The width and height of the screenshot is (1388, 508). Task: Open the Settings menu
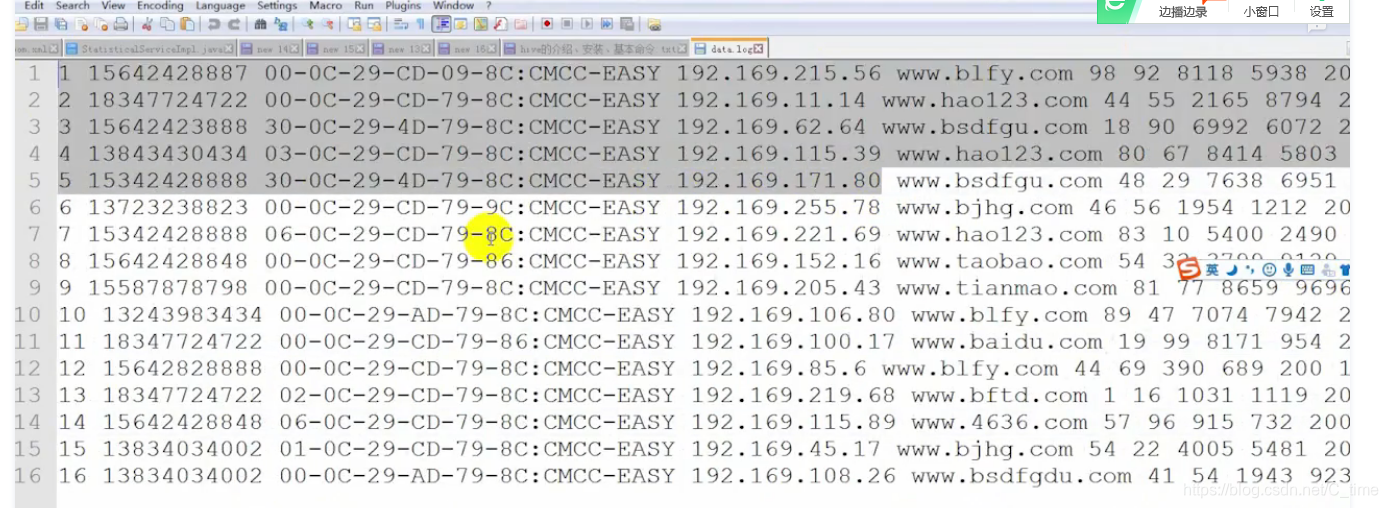(x=277, y=5)
